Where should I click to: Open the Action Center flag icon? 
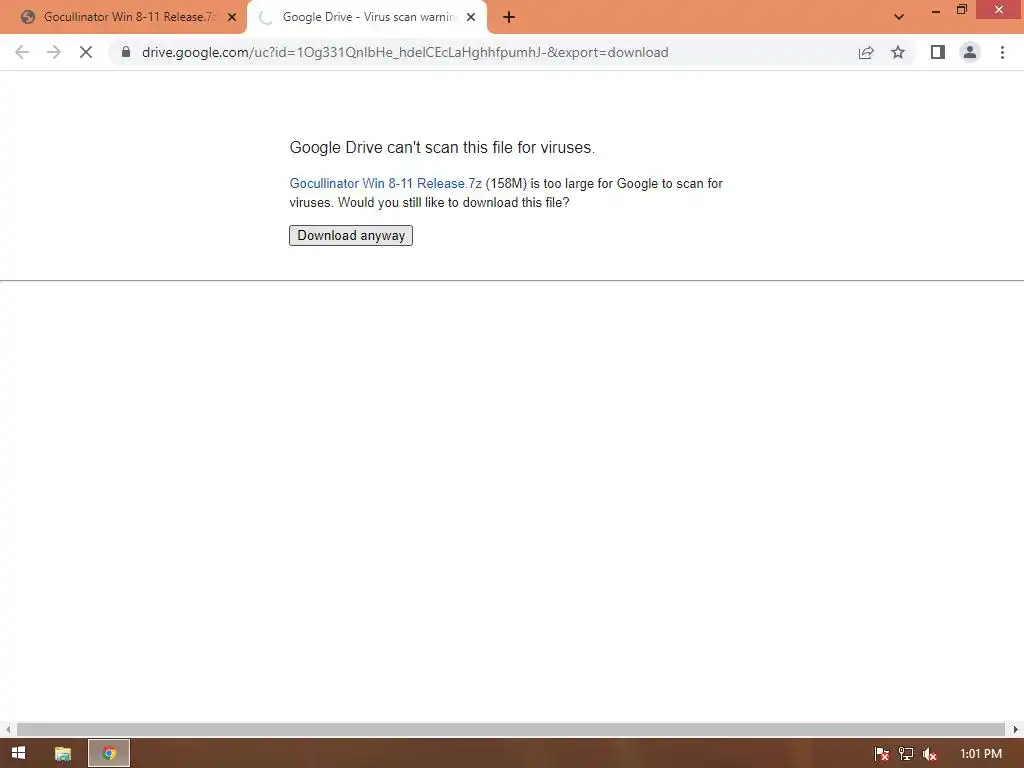point(882,754)
